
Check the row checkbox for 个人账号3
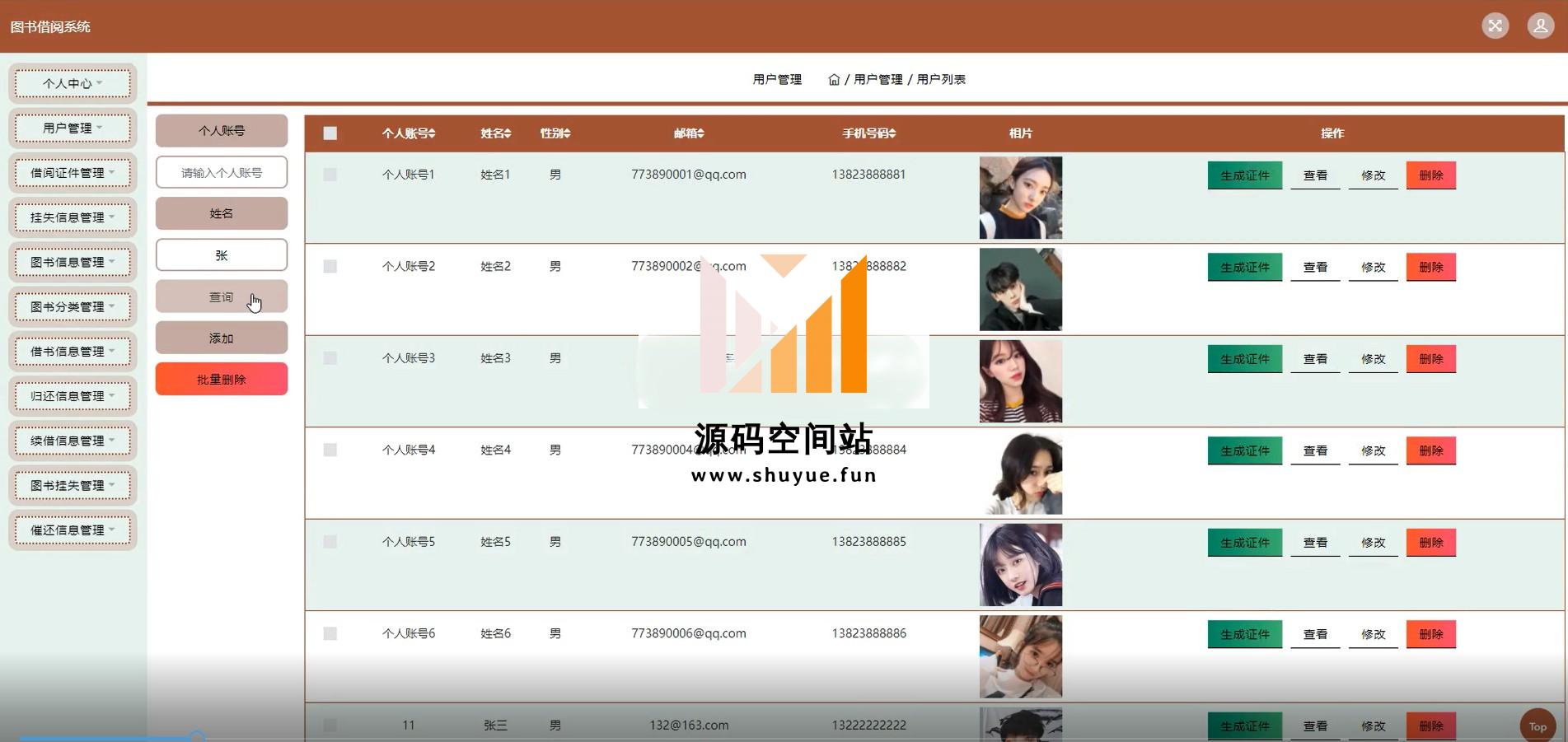coord(330,358)
